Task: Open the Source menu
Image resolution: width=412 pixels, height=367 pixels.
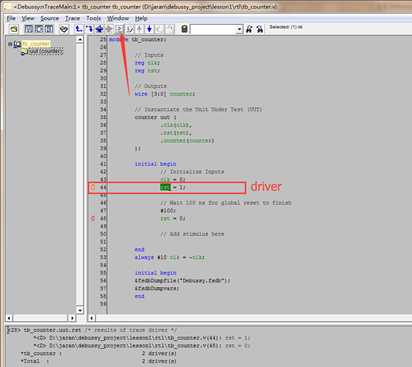Action: (x=50, y=18)
